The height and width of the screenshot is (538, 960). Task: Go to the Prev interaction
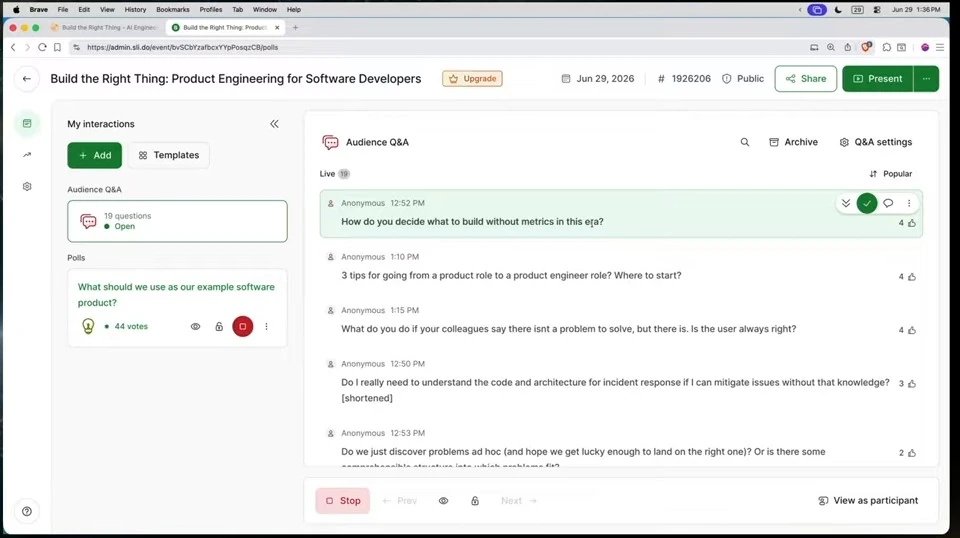tap(400, 501)
